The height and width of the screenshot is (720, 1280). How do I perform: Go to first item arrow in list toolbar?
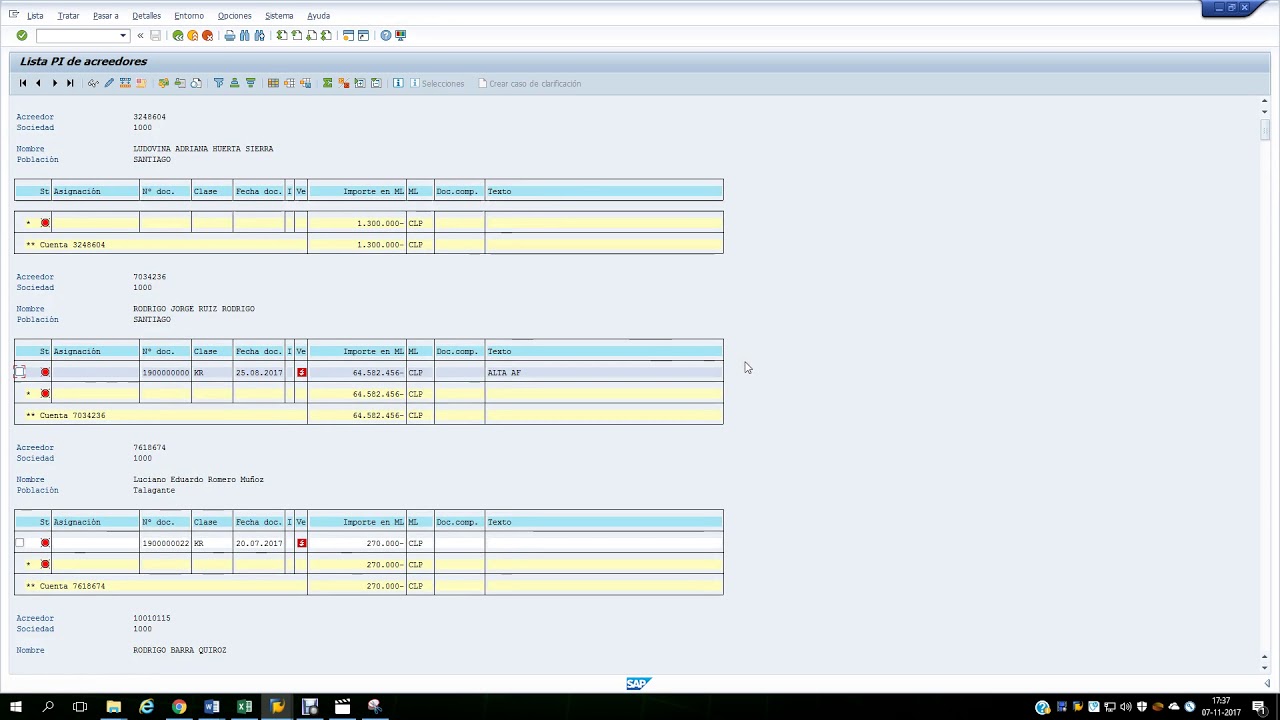point(23,83)
